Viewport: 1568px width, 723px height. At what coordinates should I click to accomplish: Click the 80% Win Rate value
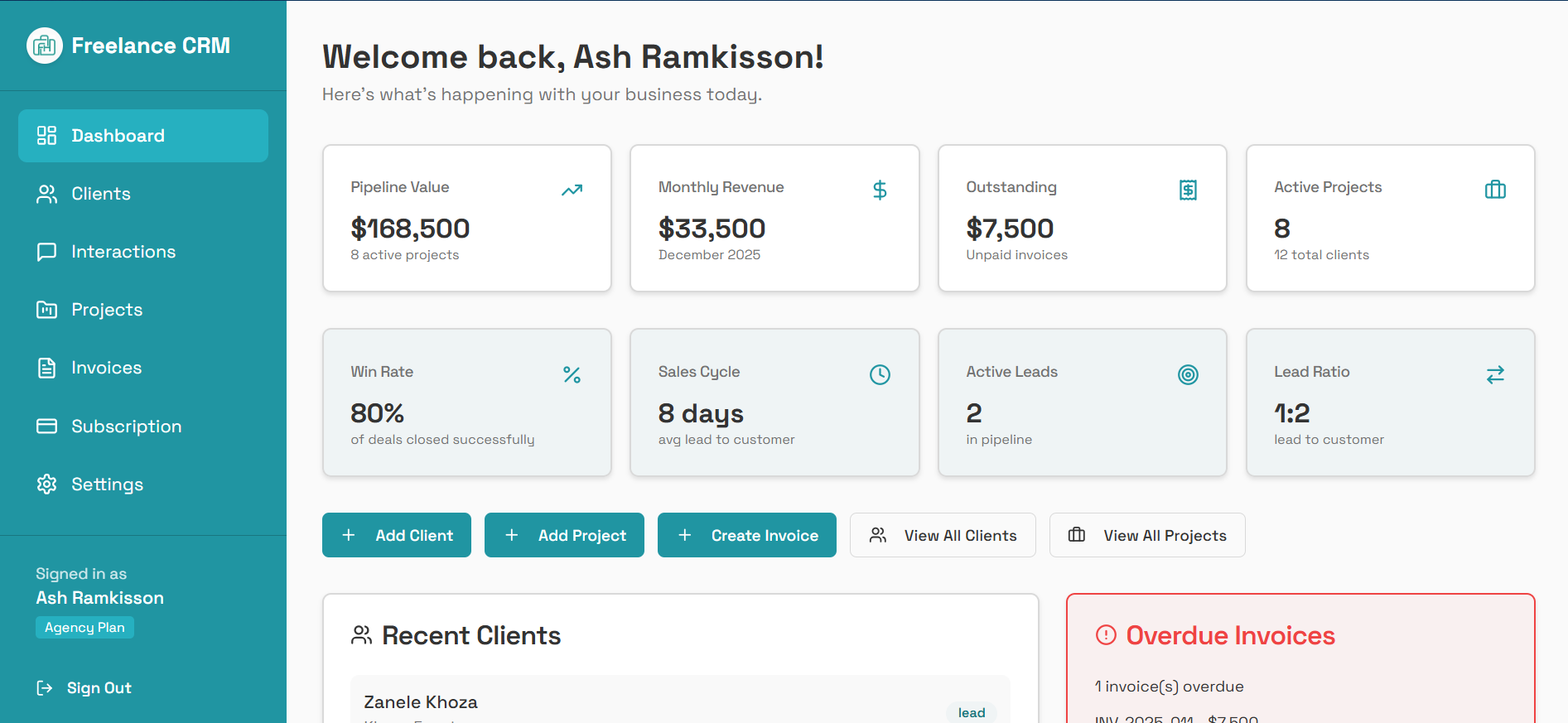coord(377,413)
